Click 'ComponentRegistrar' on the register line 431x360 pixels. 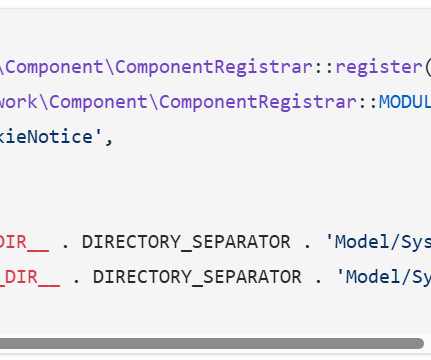point(214,67)
